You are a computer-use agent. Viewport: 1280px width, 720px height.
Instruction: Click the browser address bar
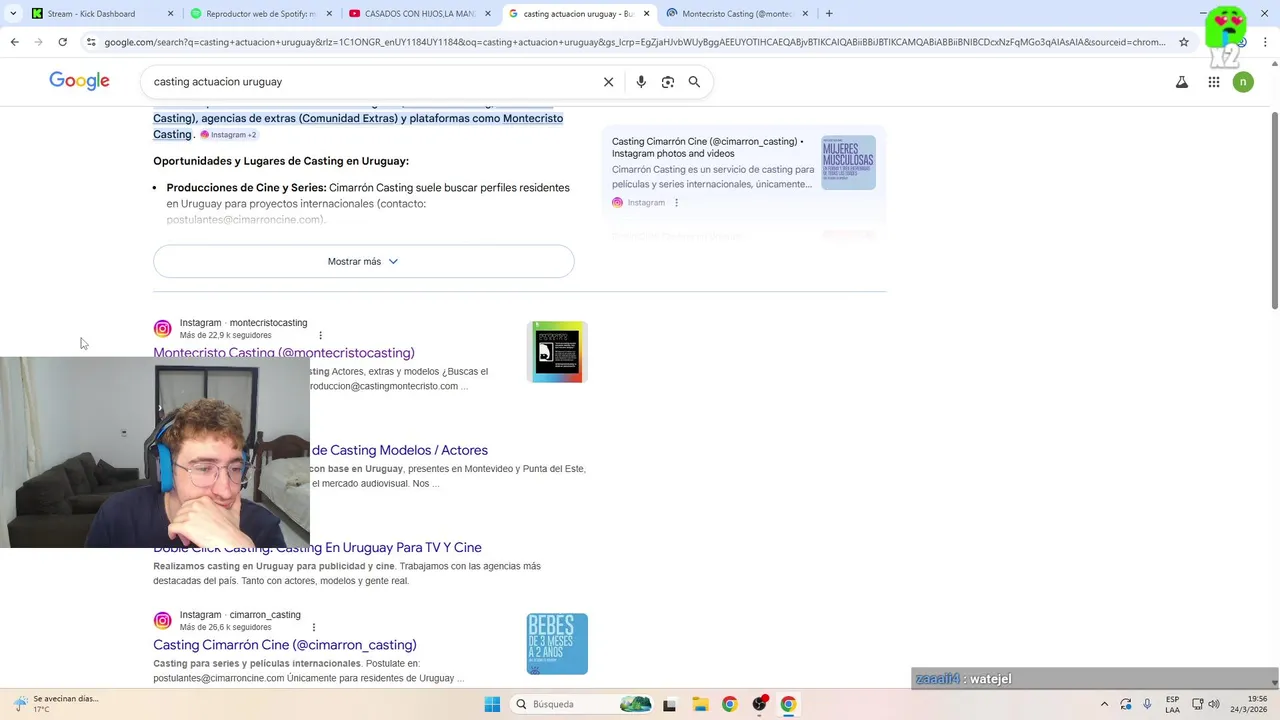point(635,42)
